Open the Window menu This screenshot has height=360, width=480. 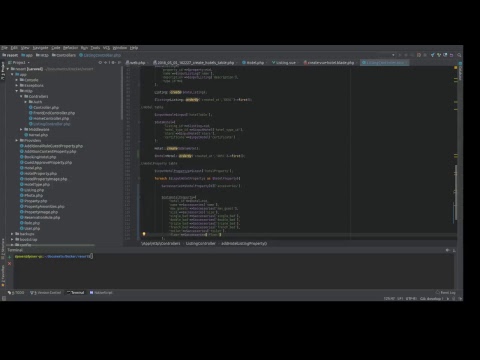click(x=120, y=48)
